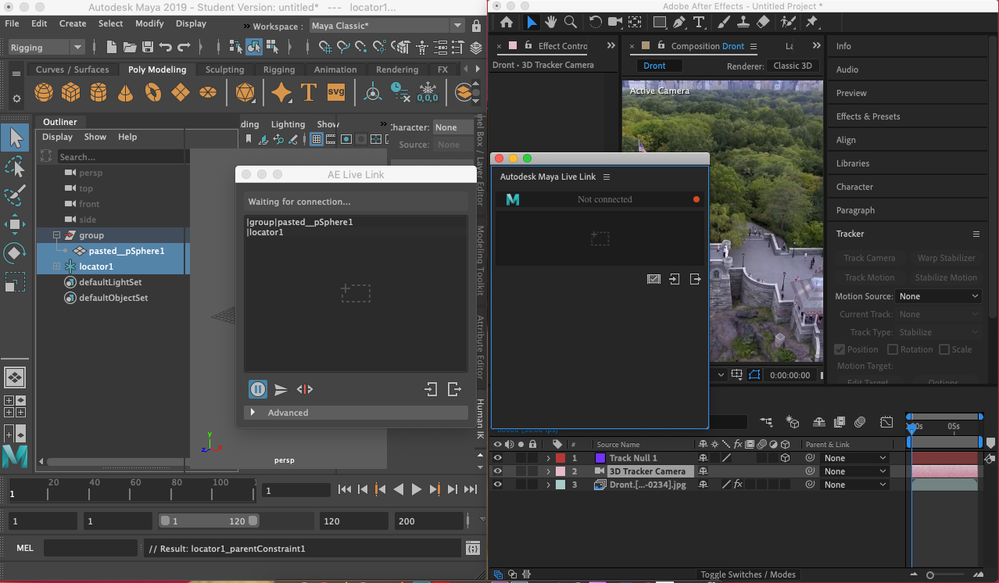Click the Maya save scene icon
999x583 pixels.
coord(148,47)
